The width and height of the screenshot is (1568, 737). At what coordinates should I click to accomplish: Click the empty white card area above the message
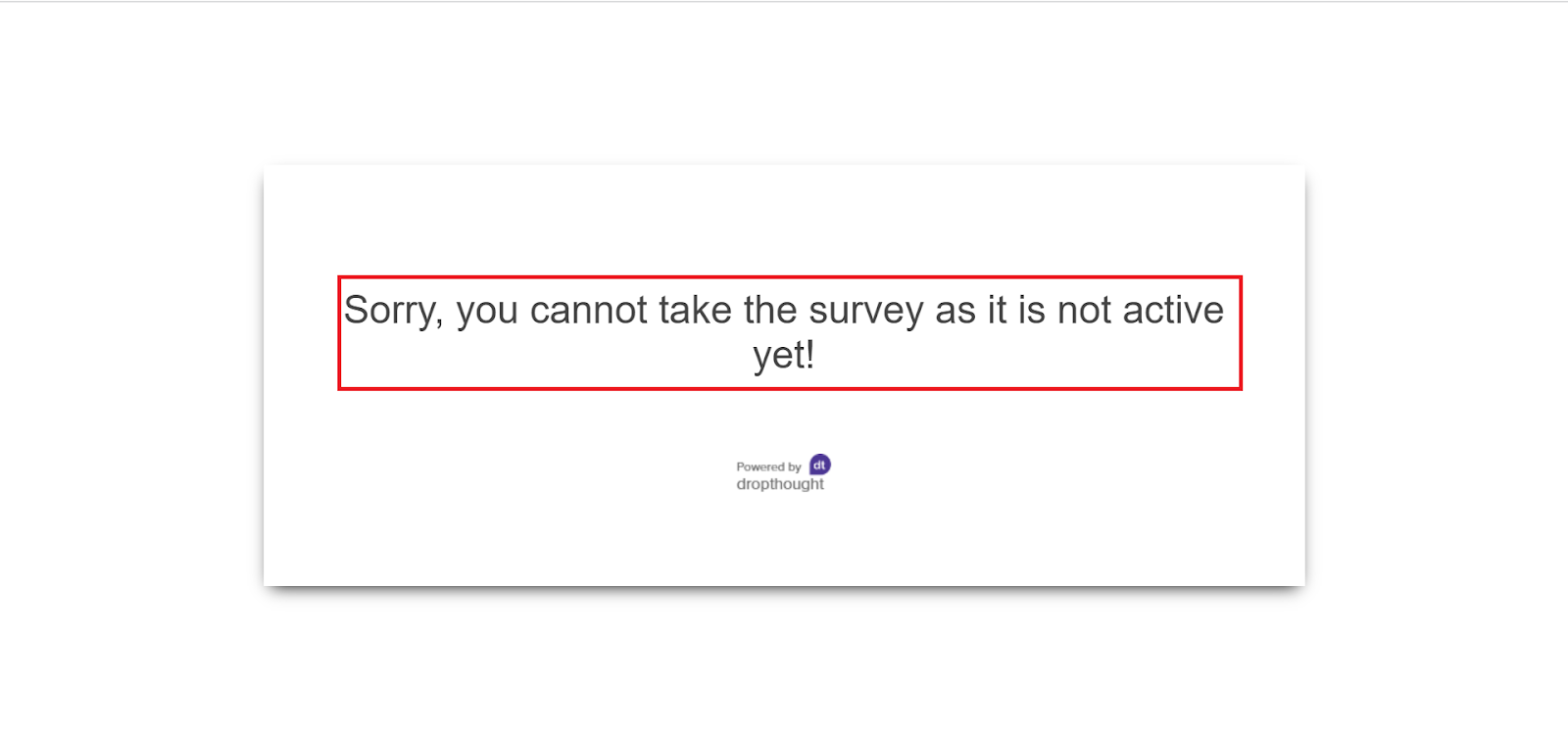[x=784, y=221]
